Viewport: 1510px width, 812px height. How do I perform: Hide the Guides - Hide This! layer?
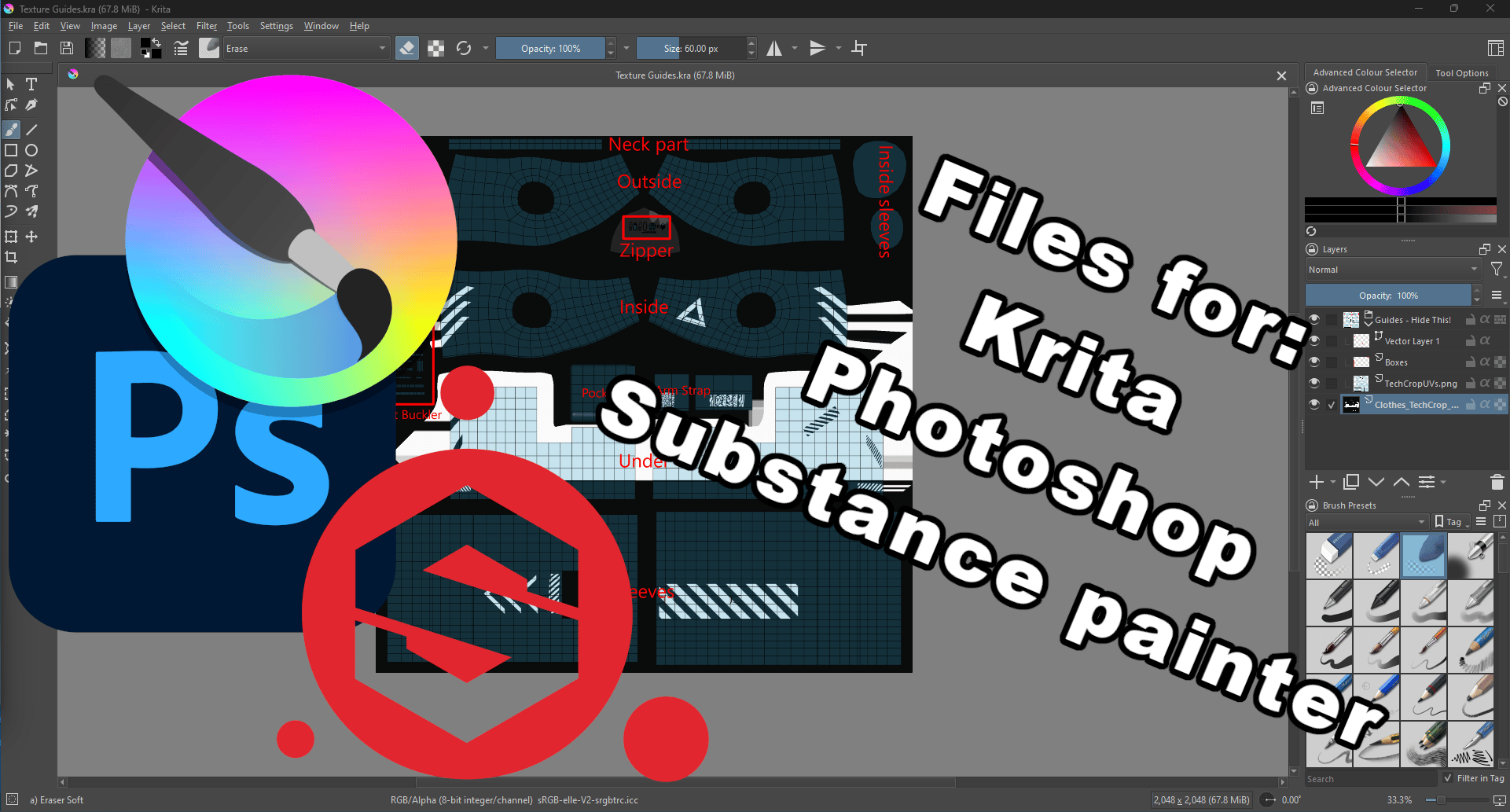[1314, 319]
